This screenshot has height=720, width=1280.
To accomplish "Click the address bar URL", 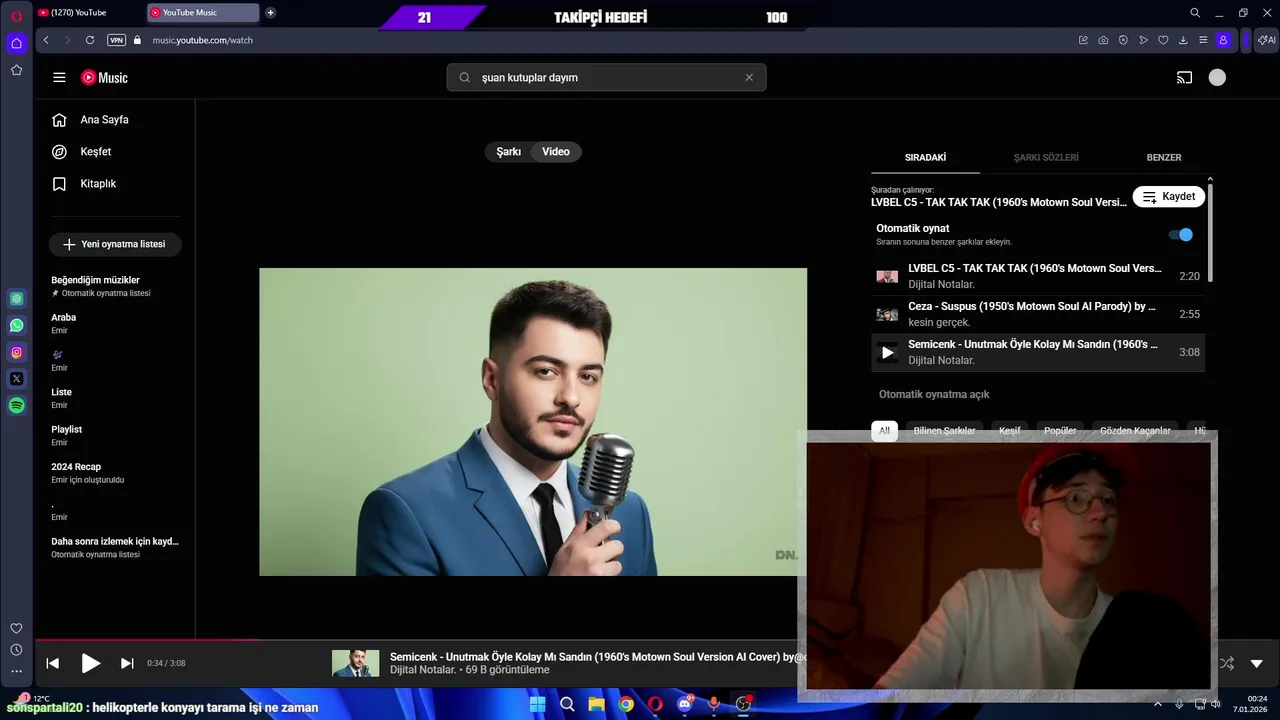I will click(x=203, y=40).
